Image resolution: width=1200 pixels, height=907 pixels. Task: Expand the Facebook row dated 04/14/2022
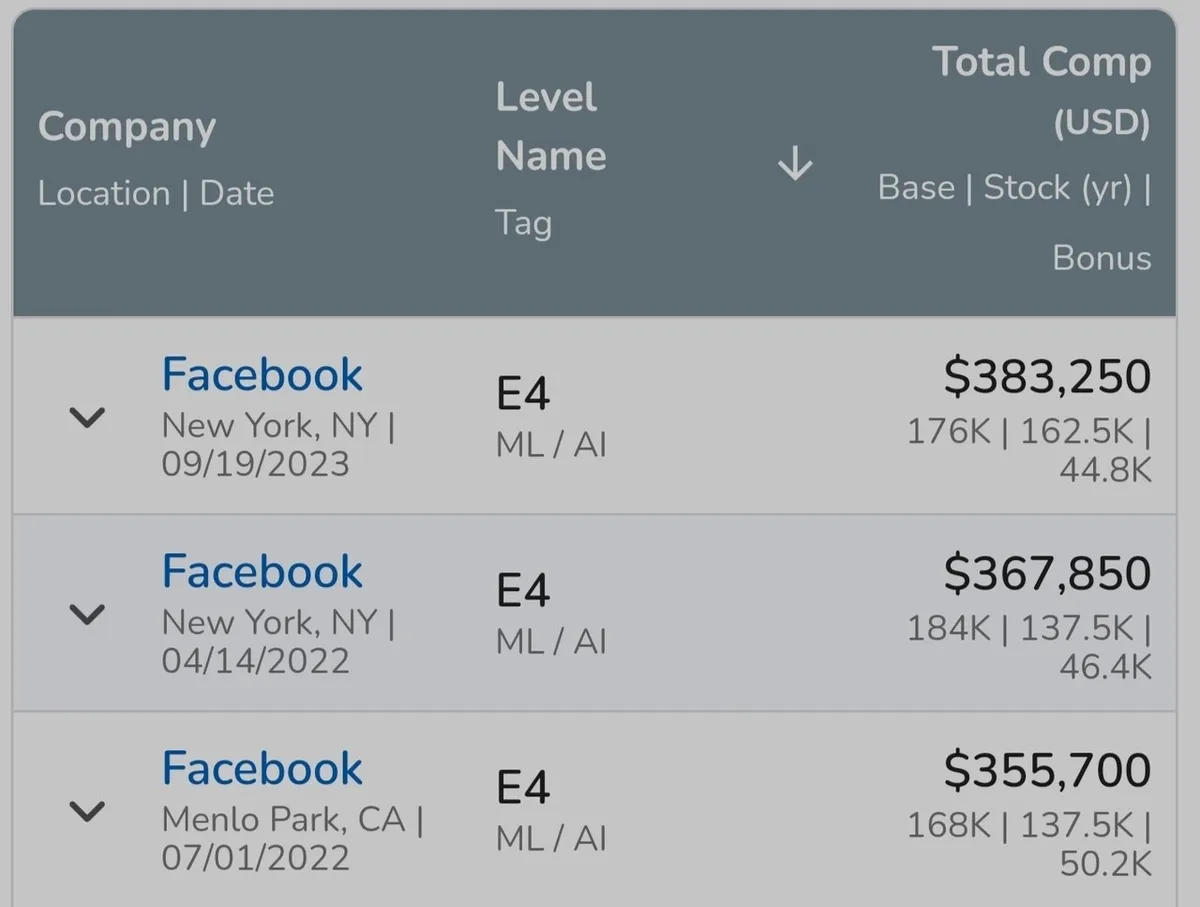pos(87,614)
